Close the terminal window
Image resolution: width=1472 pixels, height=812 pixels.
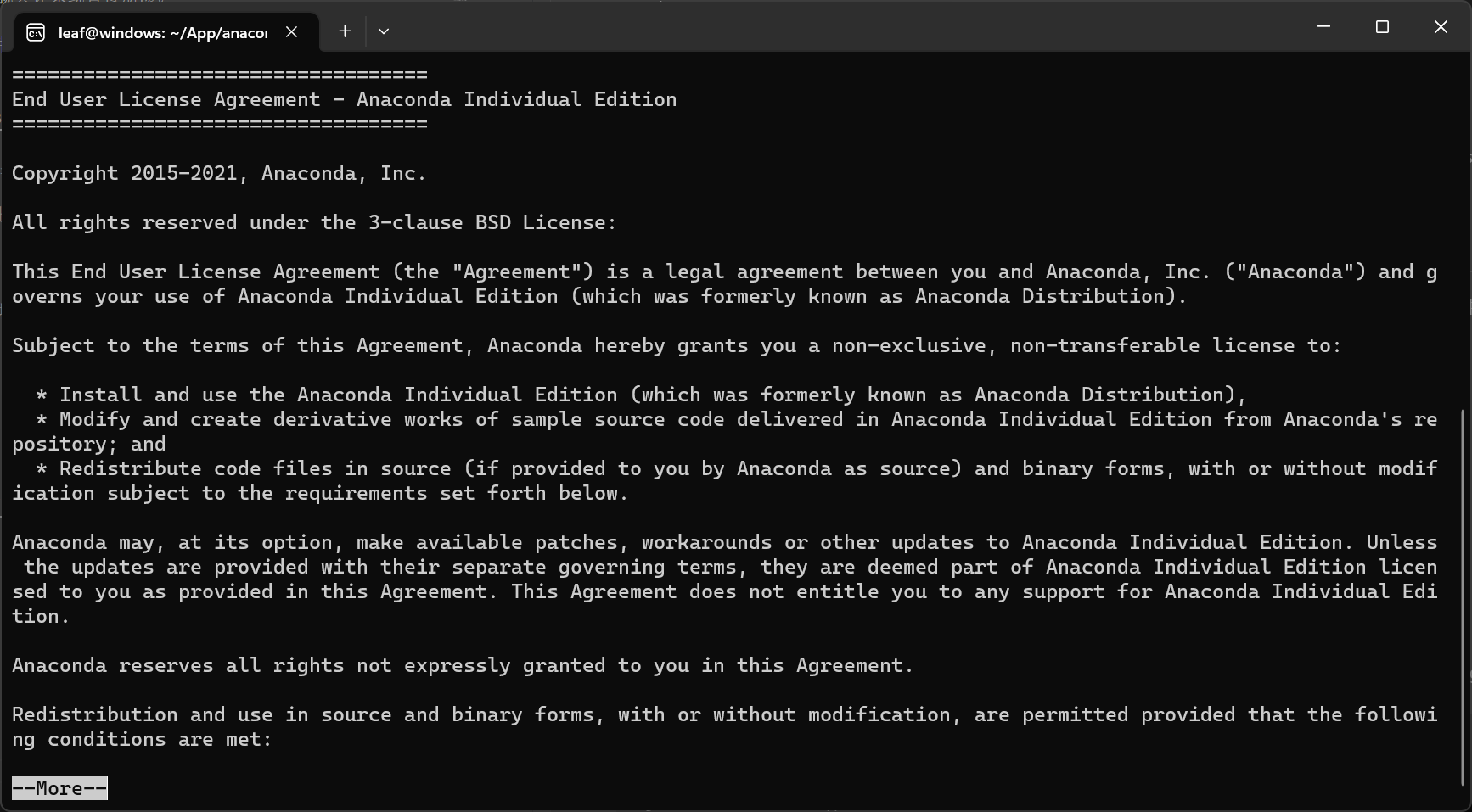coord(1441,27)
